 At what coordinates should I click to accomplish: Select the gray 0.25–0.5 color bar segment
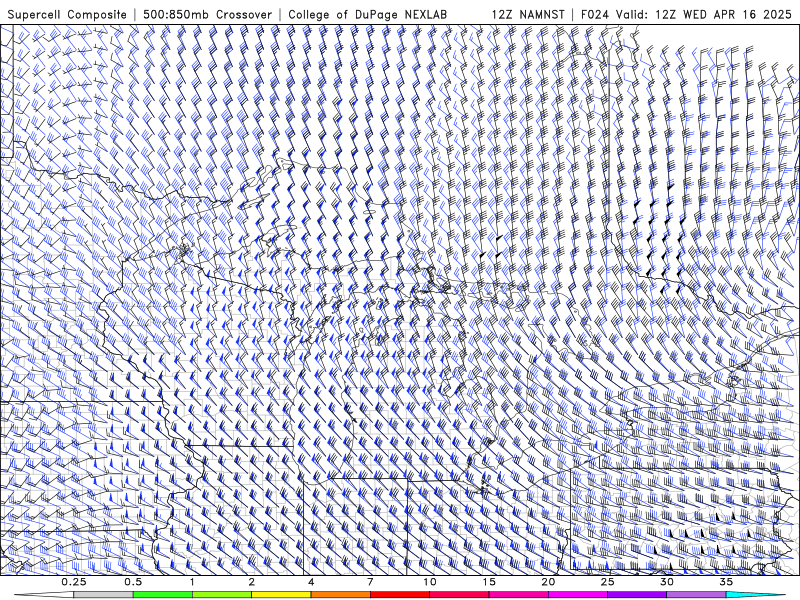(103, 594)
